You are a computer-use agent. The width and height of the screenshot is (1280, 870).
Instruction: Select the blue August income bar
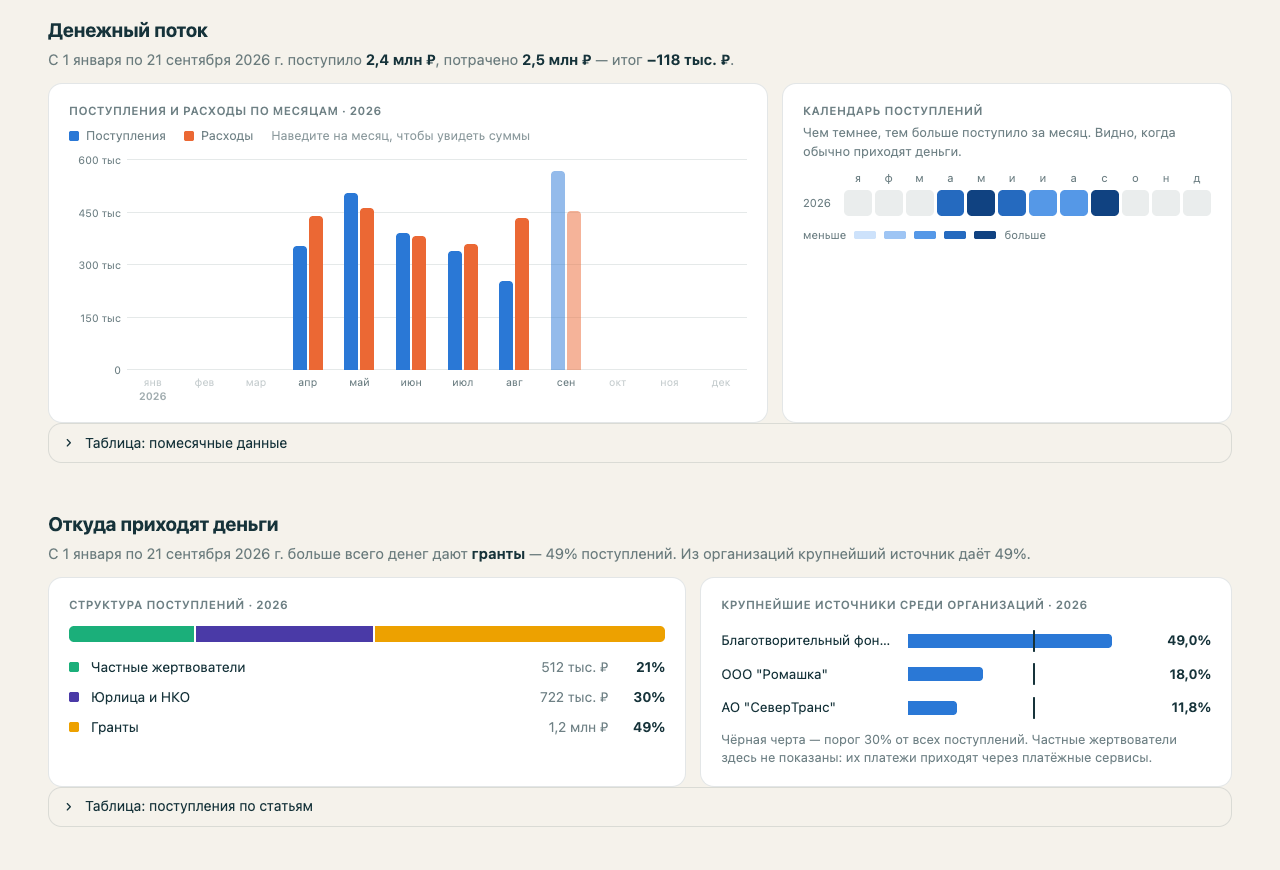point(506,326)
